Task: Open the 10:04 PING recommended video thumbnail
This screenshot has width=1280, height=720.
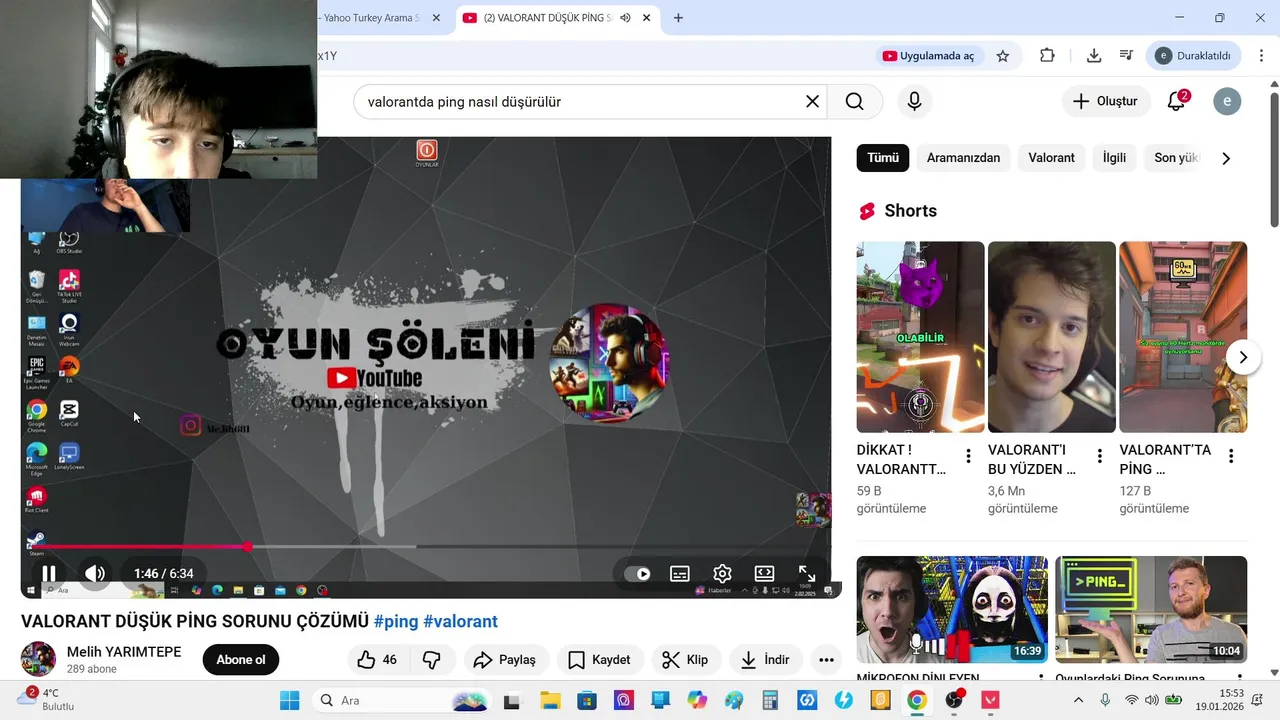Action: (1151, 609)
